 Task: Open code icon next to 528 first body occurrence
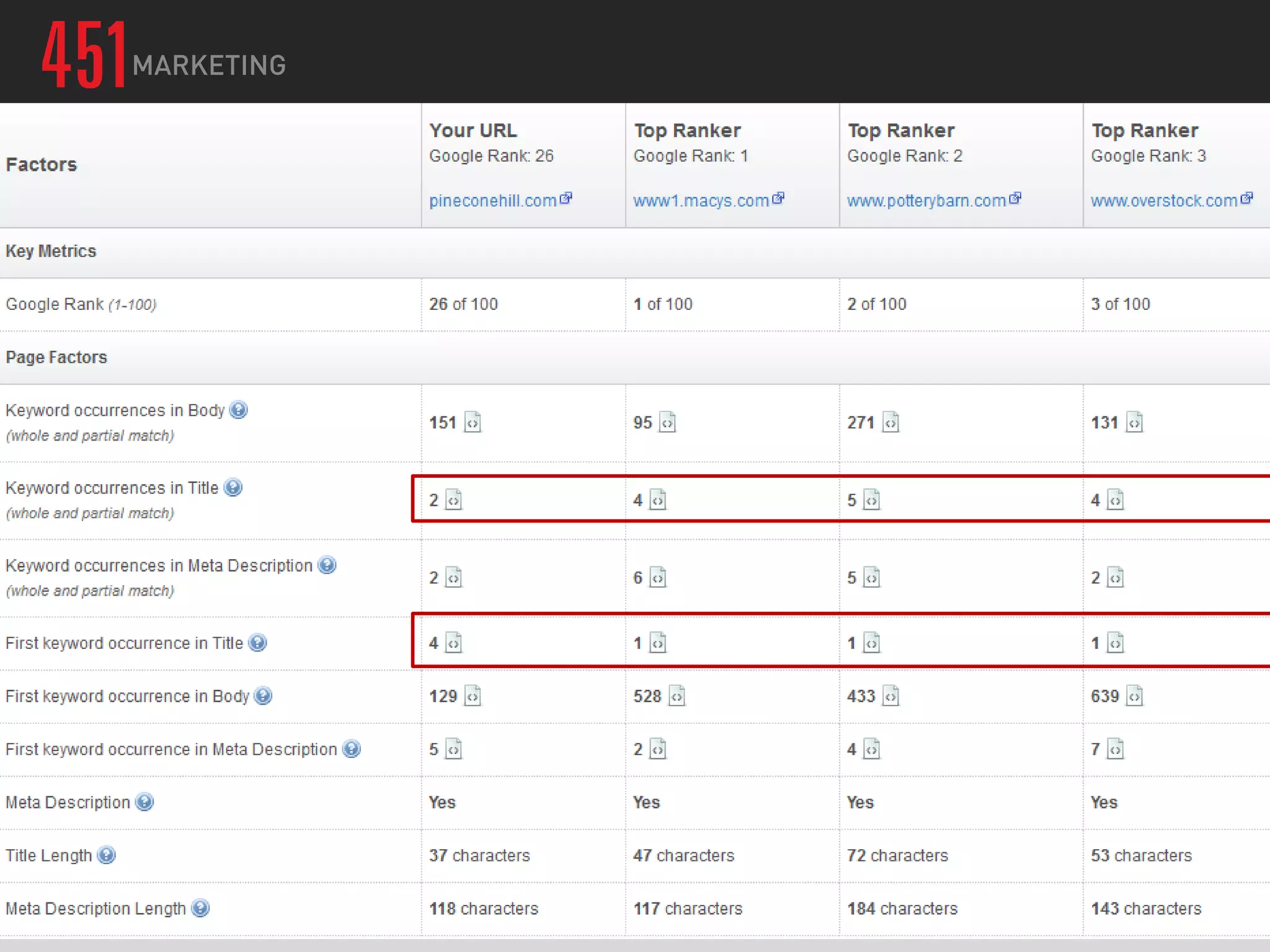tap(677, 696)
